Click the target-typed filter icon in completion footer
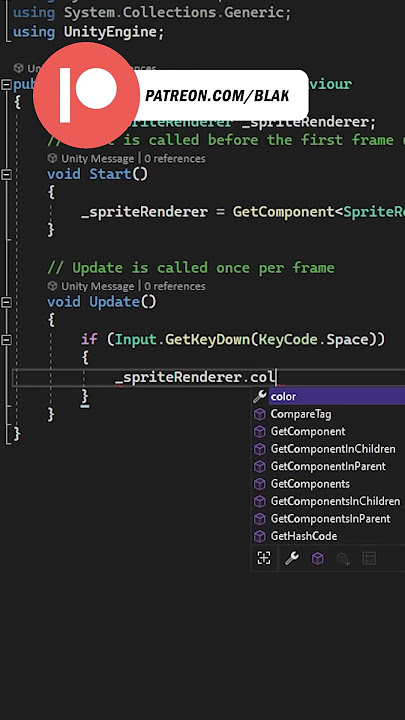The height and width of the screenshot is (720, 405). coord(264,558)
